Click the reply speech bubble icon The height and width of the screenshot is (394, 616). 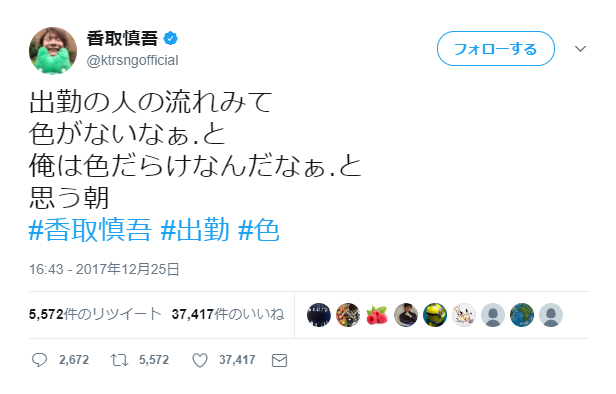pos(39,360)
